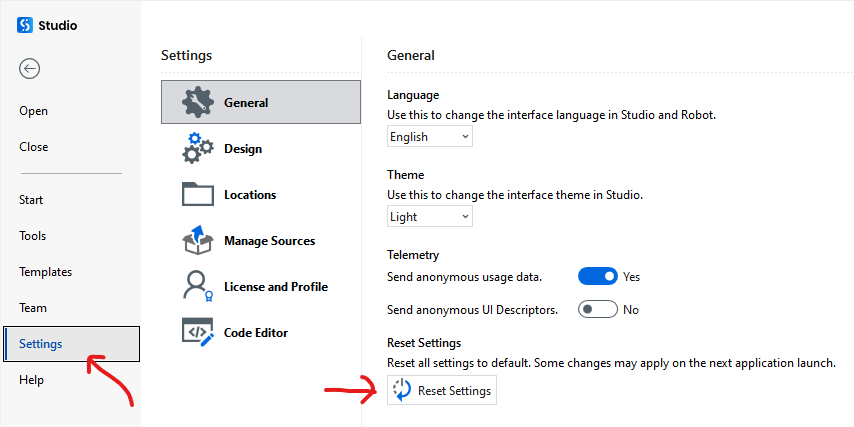Open Code Editor icon
The height and width of the screenshot is (427, 854).
pos(198,332)
